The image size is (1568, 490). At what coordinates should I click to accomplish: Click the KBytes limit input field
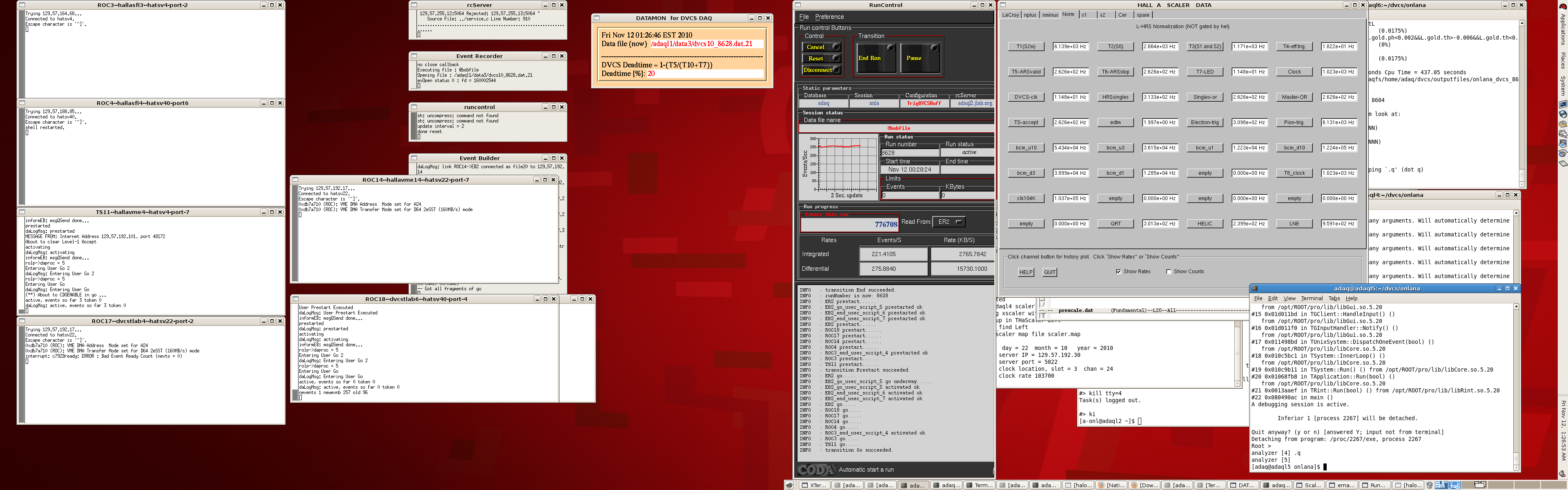(x=967, y=196)
